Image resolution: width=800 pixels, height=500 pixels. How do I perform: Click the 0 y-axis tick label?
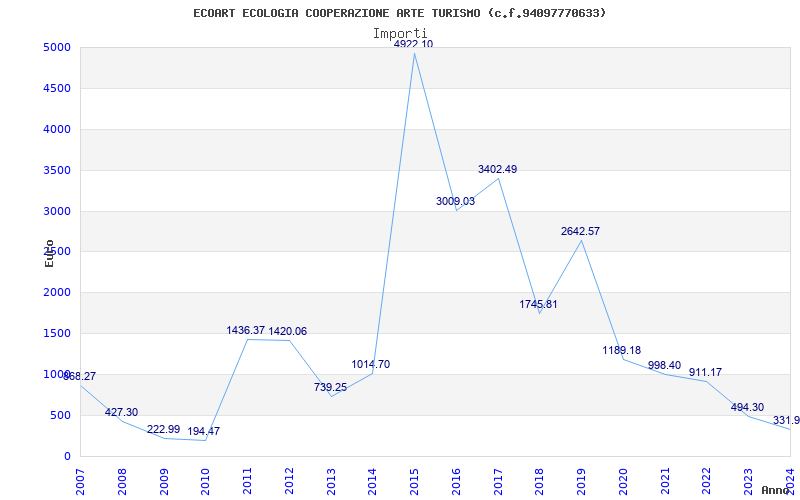[x=68, y=457]
